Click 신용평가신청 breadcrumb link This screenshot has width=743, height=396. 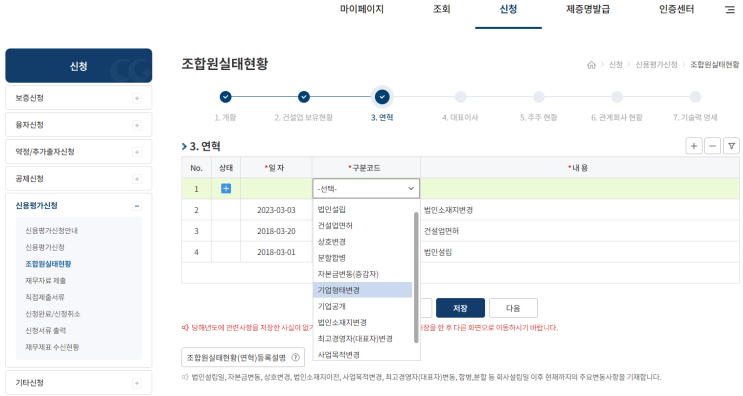(656, 64)
